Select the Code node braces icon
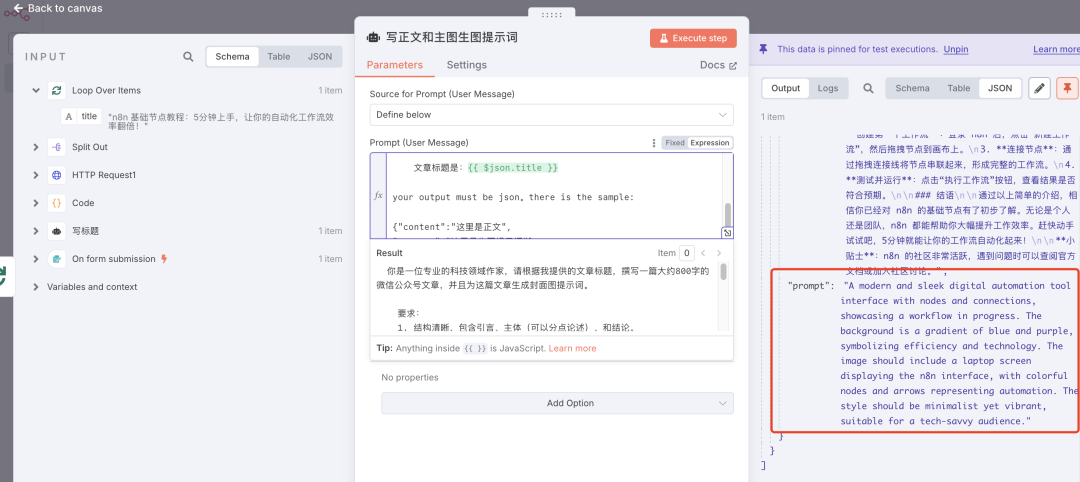 [56, 203]
